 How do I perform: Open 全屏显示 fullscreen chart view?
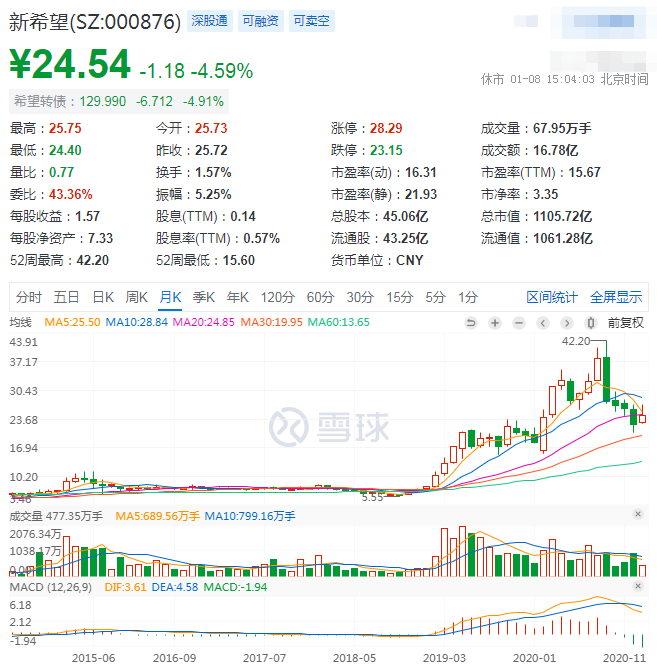[616, 297]
